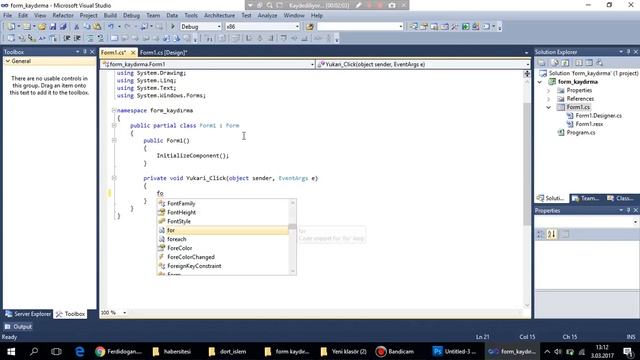Open the Build menu
Screen dimensions: 640x360
pyautogui.click(x=110, y=16)
